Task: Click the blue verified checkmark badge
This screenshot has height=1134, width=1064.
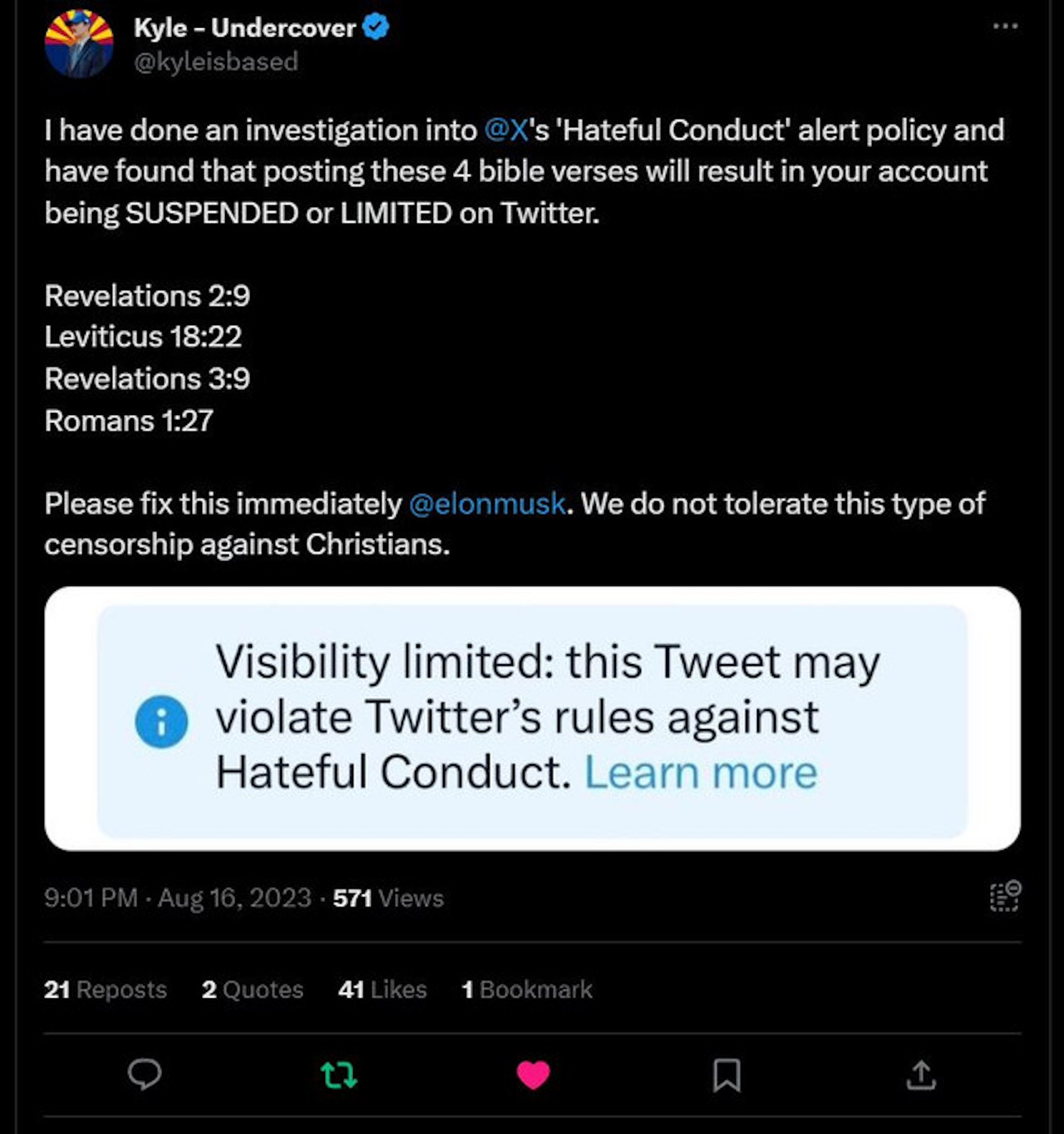Action: tap(376, 27)
